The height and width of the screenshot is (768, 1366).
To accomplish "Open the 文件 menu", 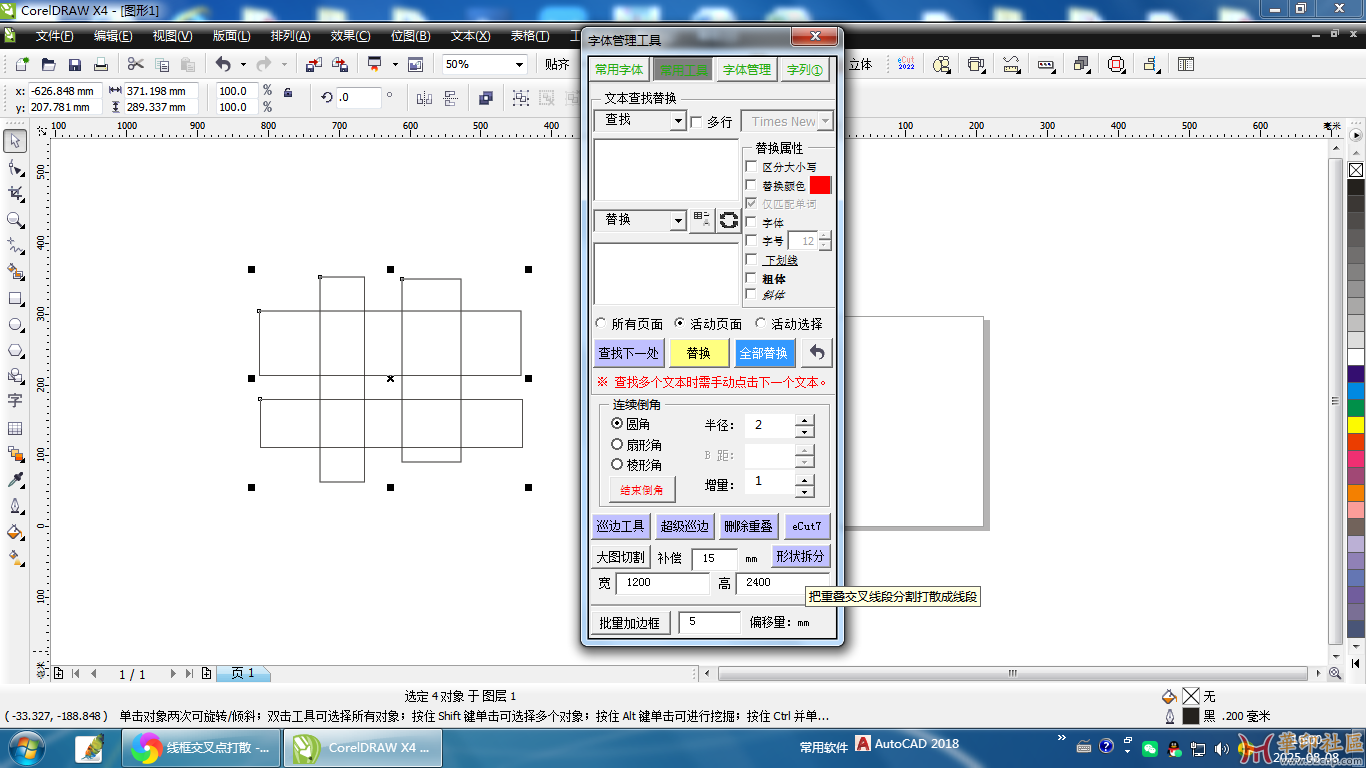I will click(x=54, y=36).
